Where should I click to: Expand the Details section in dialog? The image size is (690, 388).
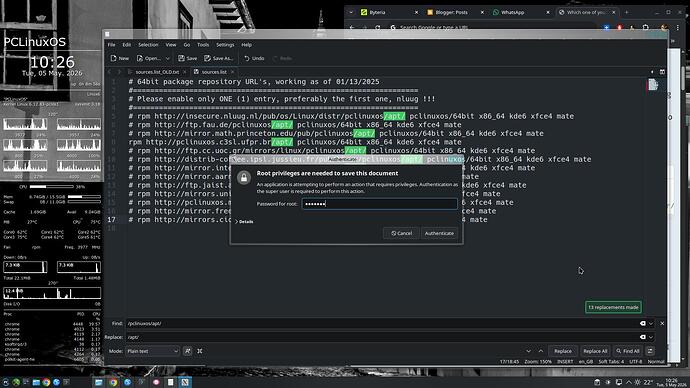[x=245, y=222]
